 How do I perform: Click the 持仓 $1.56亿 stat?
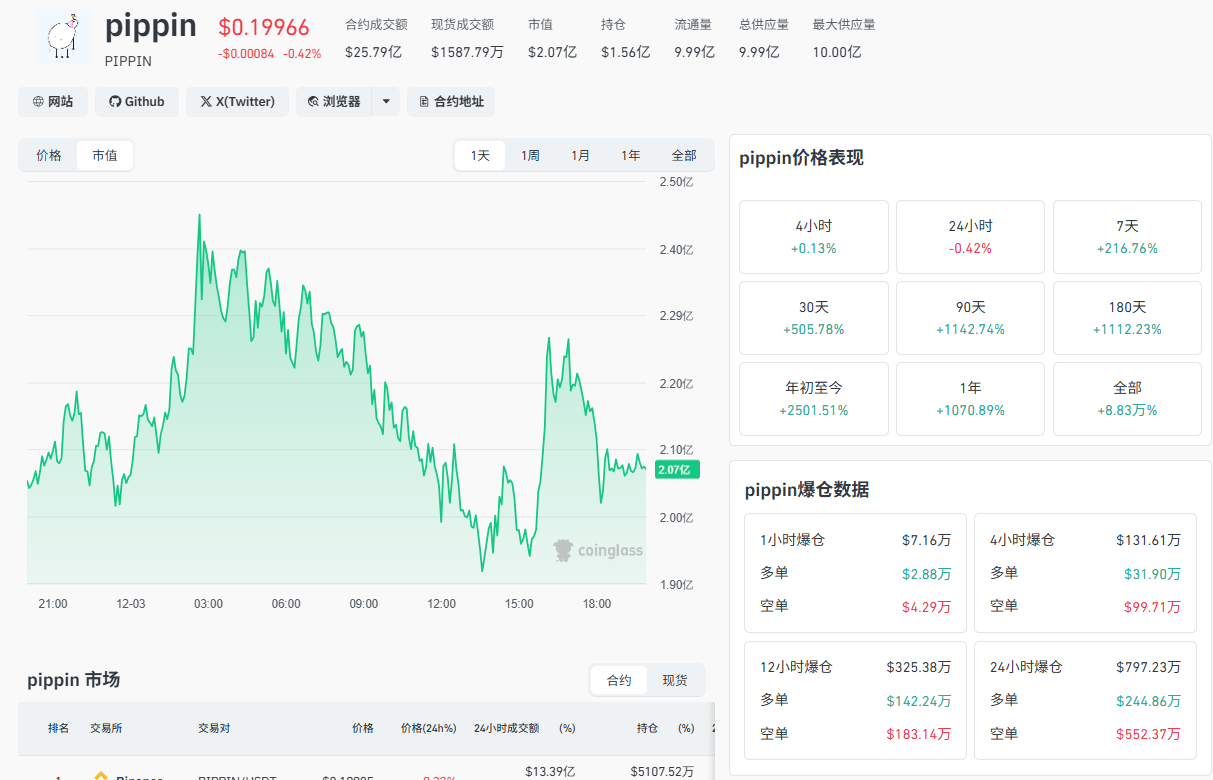(x=625, y=38)
